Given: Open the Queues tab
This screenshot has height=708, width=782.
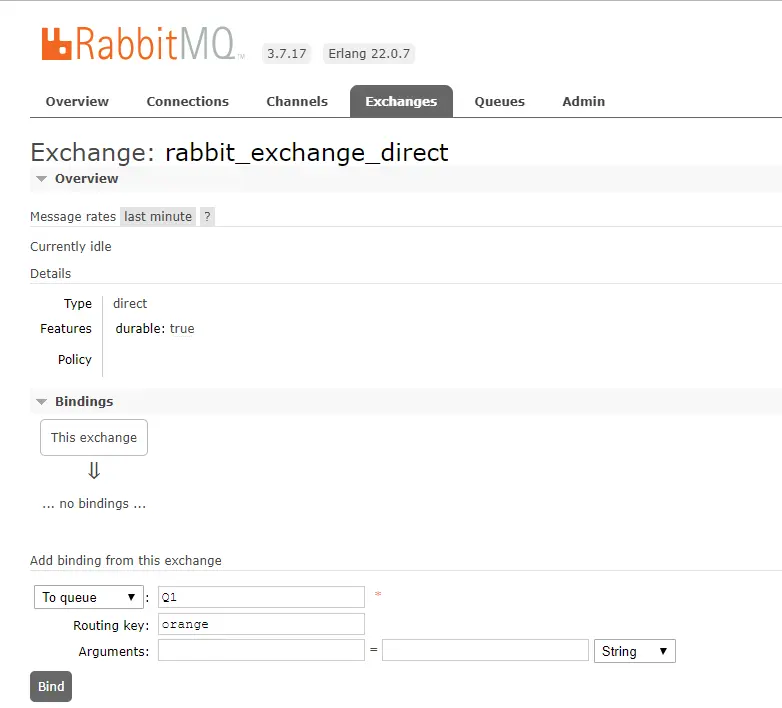Looking at the screenshot, I should 500,102.
